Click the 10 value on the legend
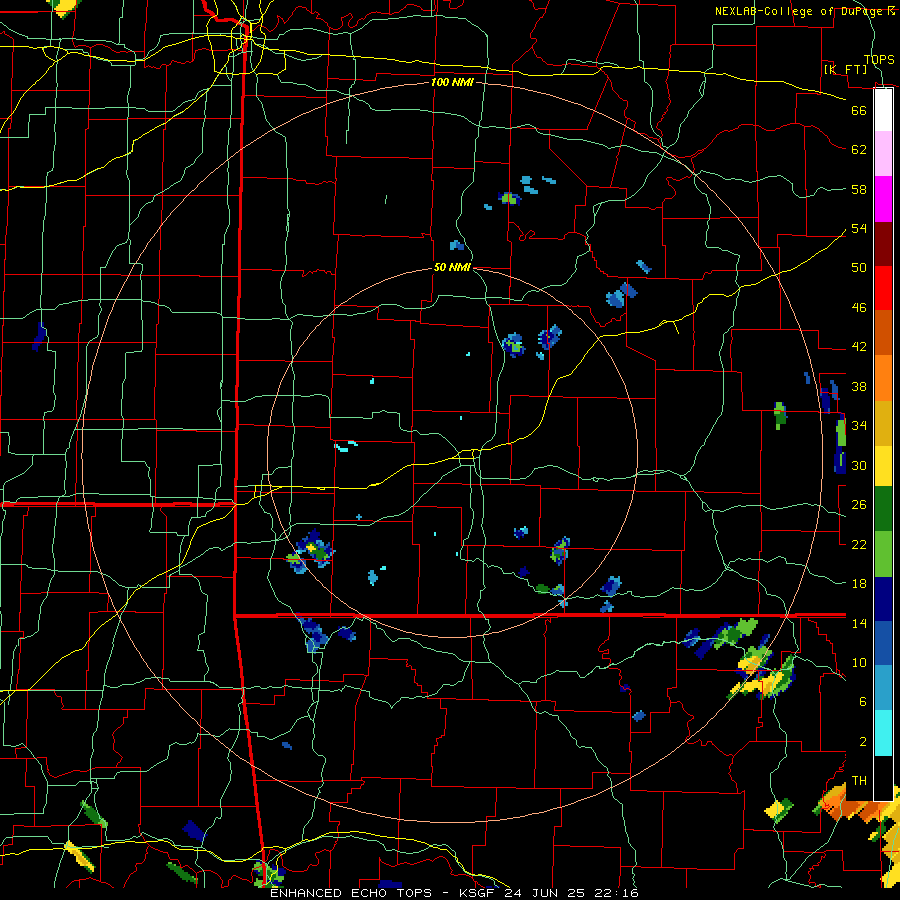 (859, 662)
